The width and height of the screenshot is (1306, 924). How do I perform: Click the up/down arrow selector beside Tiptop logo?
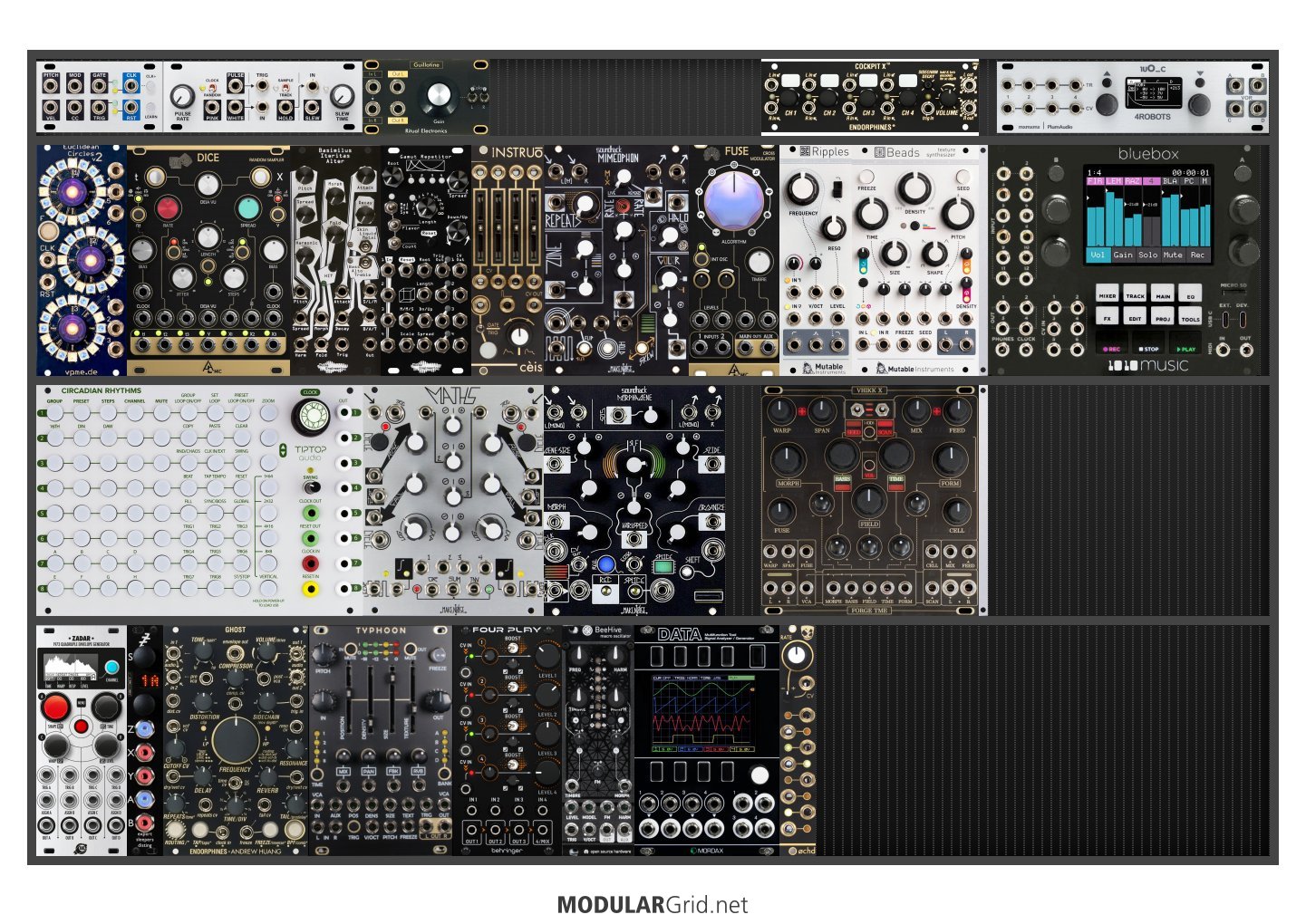pos(283,450)
